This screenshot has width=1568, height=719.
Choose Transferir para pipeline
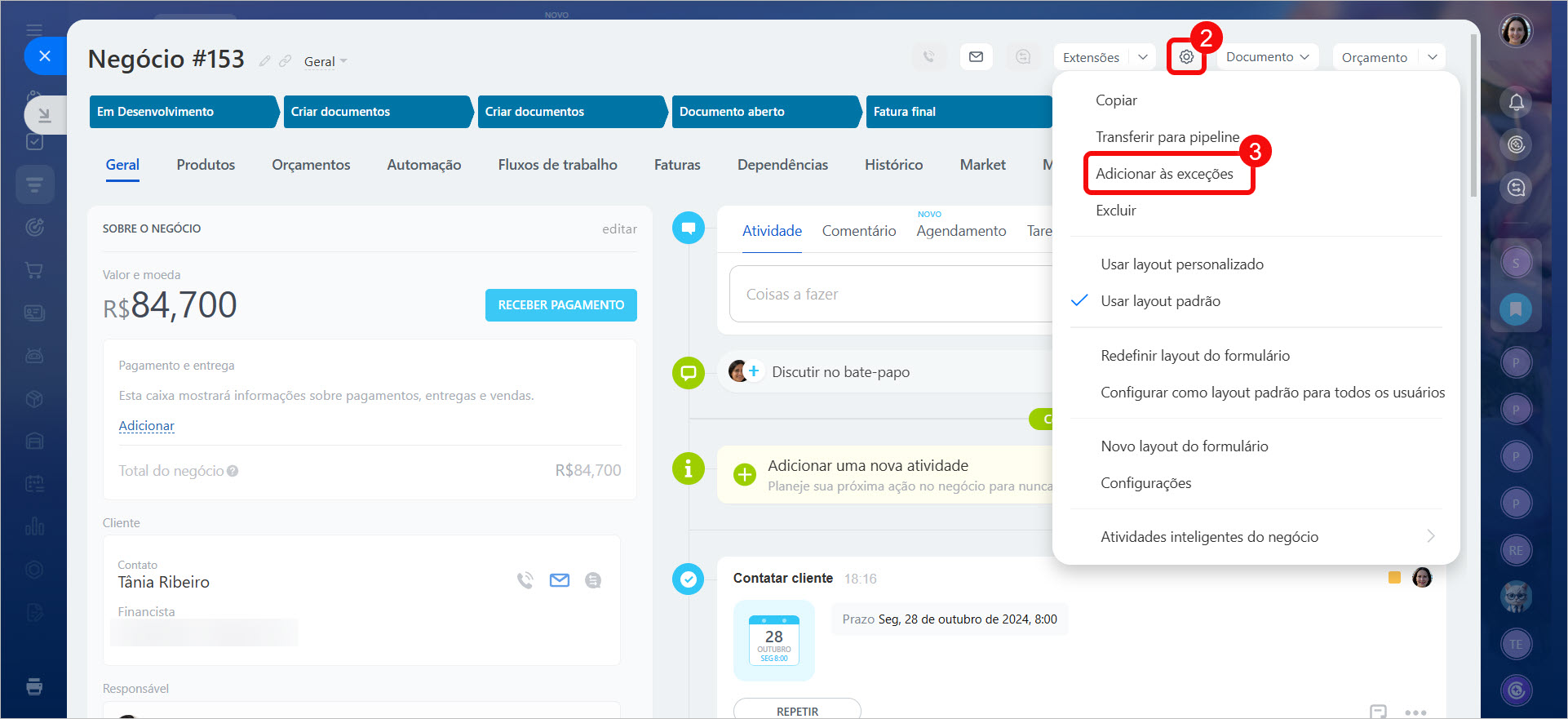[x=1167, y=137]
